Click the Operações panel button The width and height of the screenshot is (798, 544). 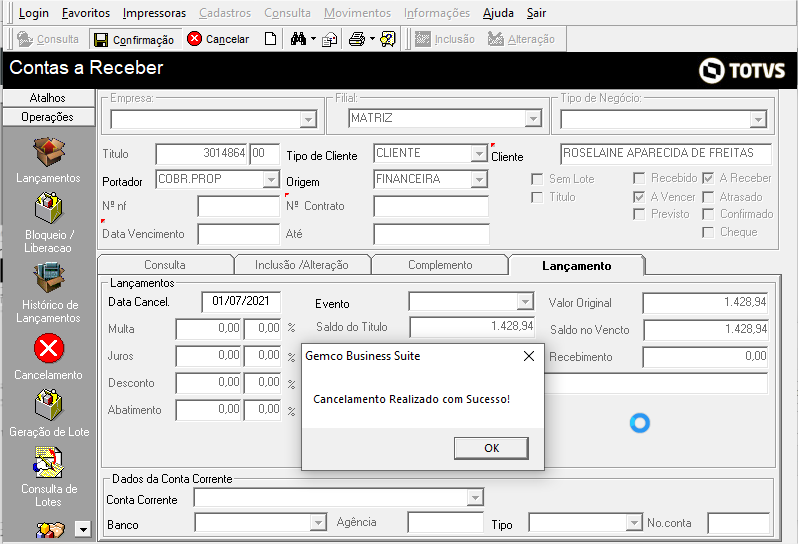(48, 117)
